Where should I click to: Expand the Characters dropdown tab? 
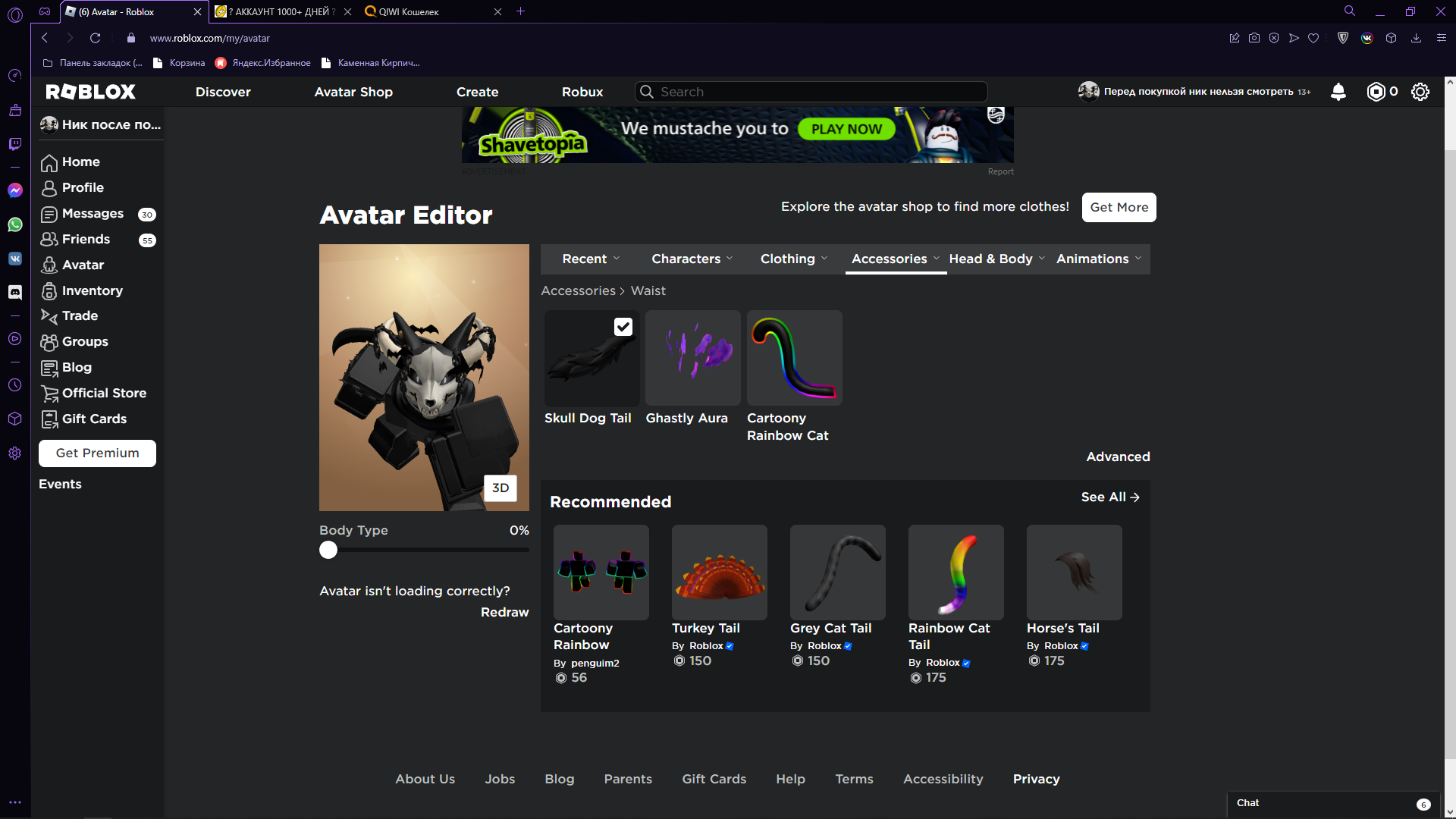pyautogui.click(x=692, y=259)
